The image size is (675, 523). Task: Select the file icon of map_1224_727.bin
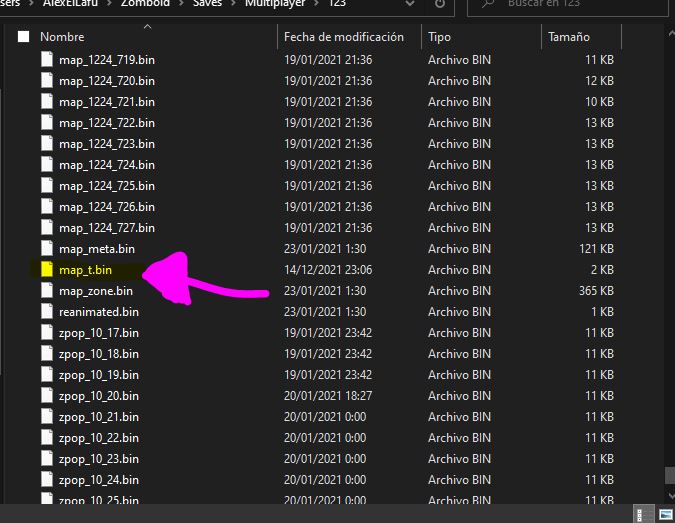click(47, 227)
